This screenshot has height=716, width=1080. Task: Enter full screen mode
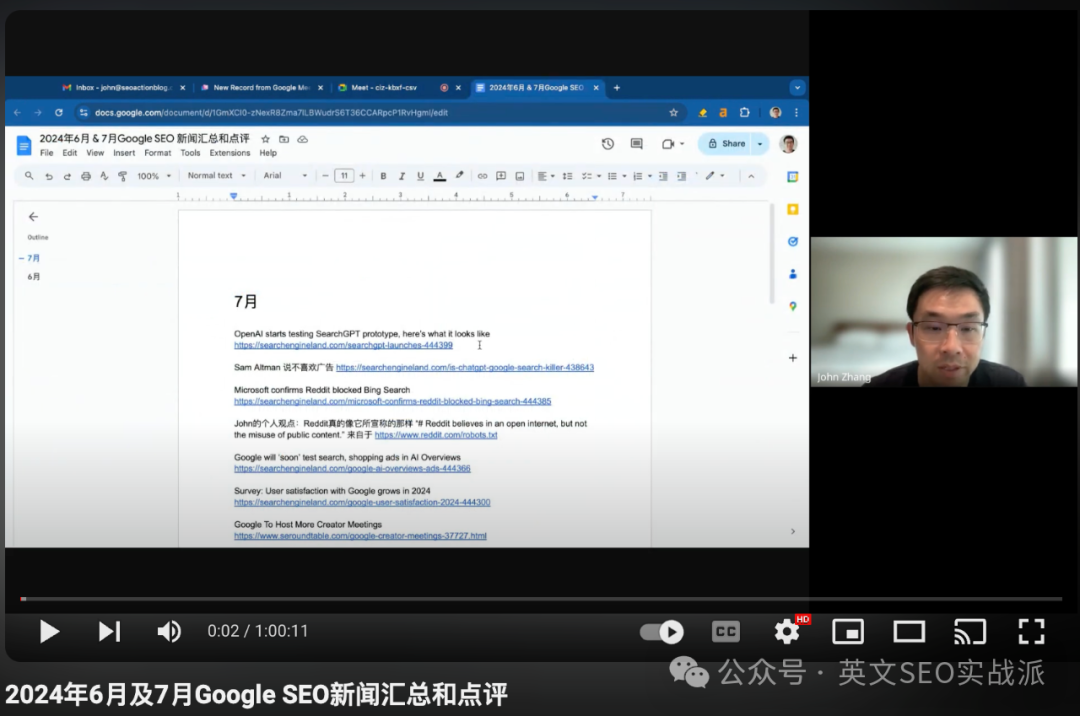[x=1031, y=631]
